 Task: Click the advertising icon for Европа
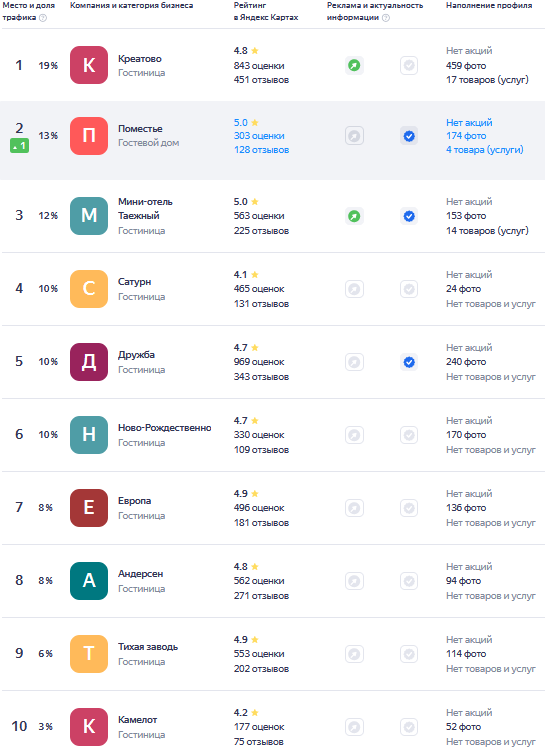click(x=354, y=508)
